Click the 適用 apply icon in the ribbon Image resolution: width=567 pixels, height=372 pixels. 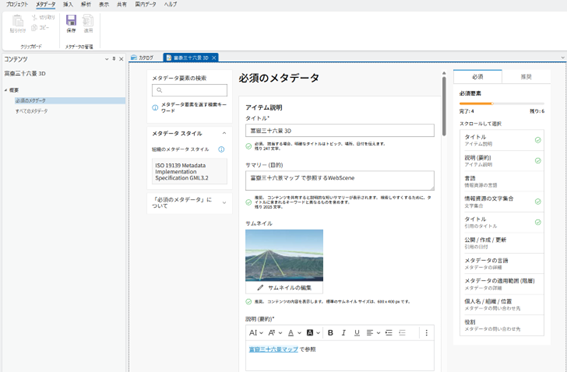pyautogui.click(x=88, y=20)
